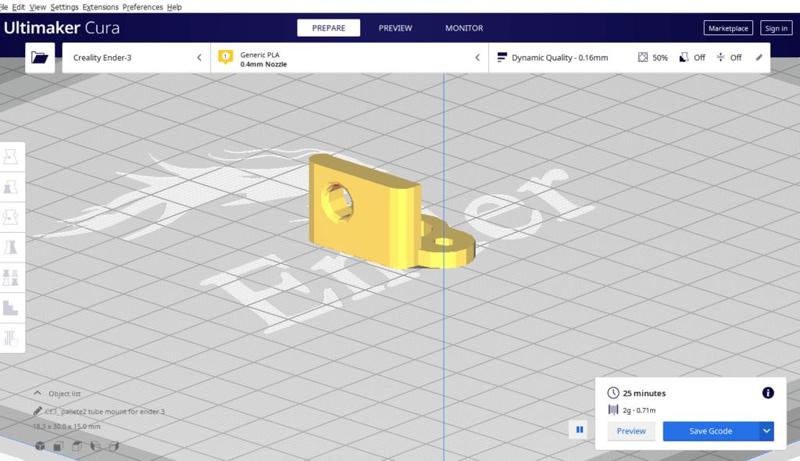Open the Extensions menu
Screen dimensions: 800x461
coord(100,7)
